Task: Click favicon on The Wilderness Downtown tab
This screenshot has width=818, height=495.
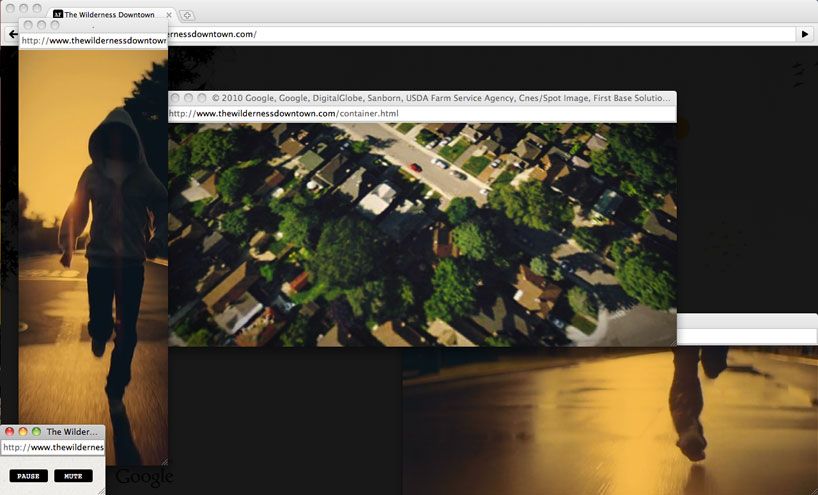Action: point(57,15)
